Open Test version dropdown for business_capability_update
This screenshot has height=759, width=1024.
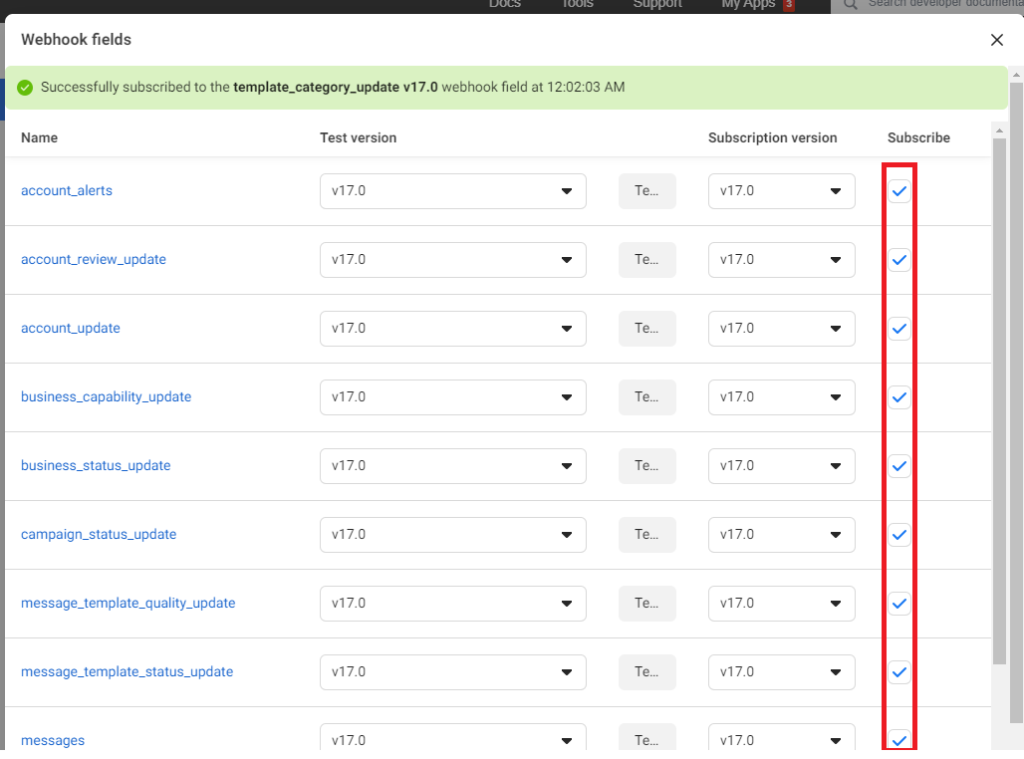click(x=453, y=397)
